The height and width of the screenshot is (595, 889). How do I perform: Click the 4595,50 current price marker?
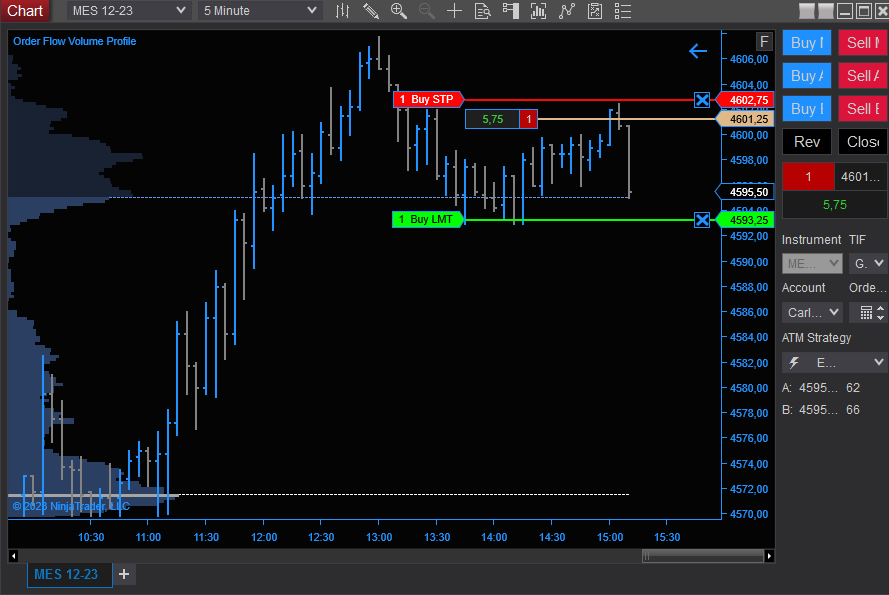[x=746, y=192]
